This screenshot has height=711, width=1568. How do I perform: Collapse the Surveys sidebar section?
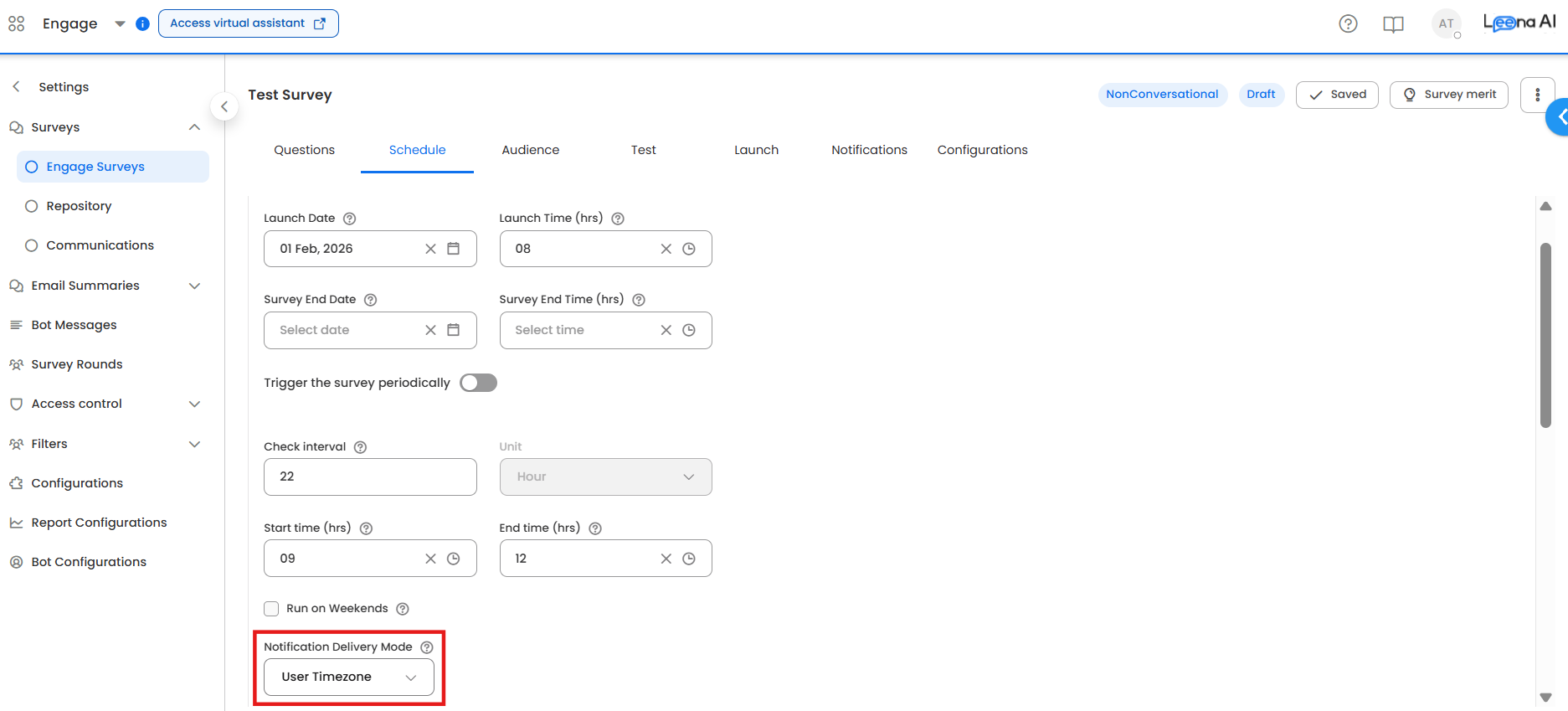[194, 127]
